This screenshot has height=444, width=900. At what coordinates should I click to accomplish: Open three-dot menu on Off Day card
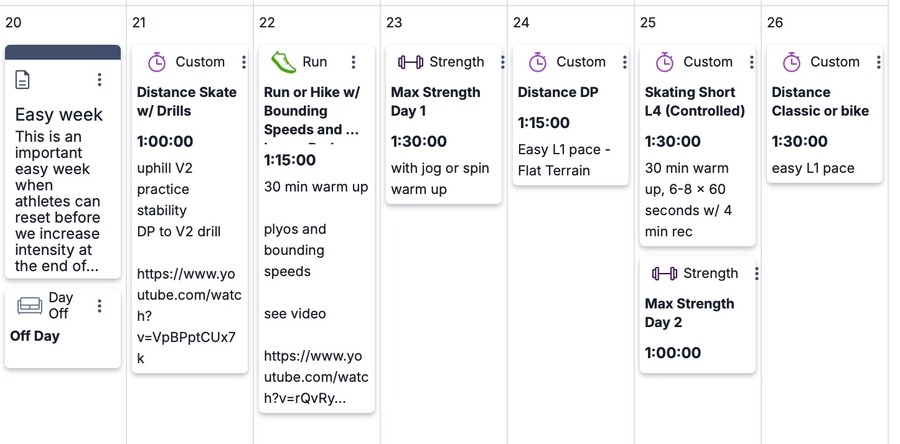tap(99, 306)
